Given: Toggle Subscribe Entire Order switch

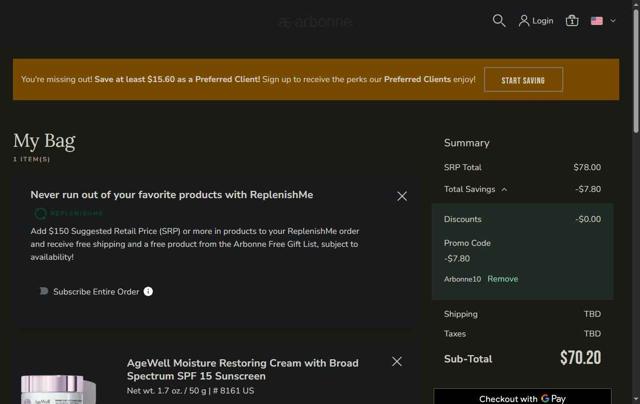Looking at the screenshot, I should click(44, 291).
